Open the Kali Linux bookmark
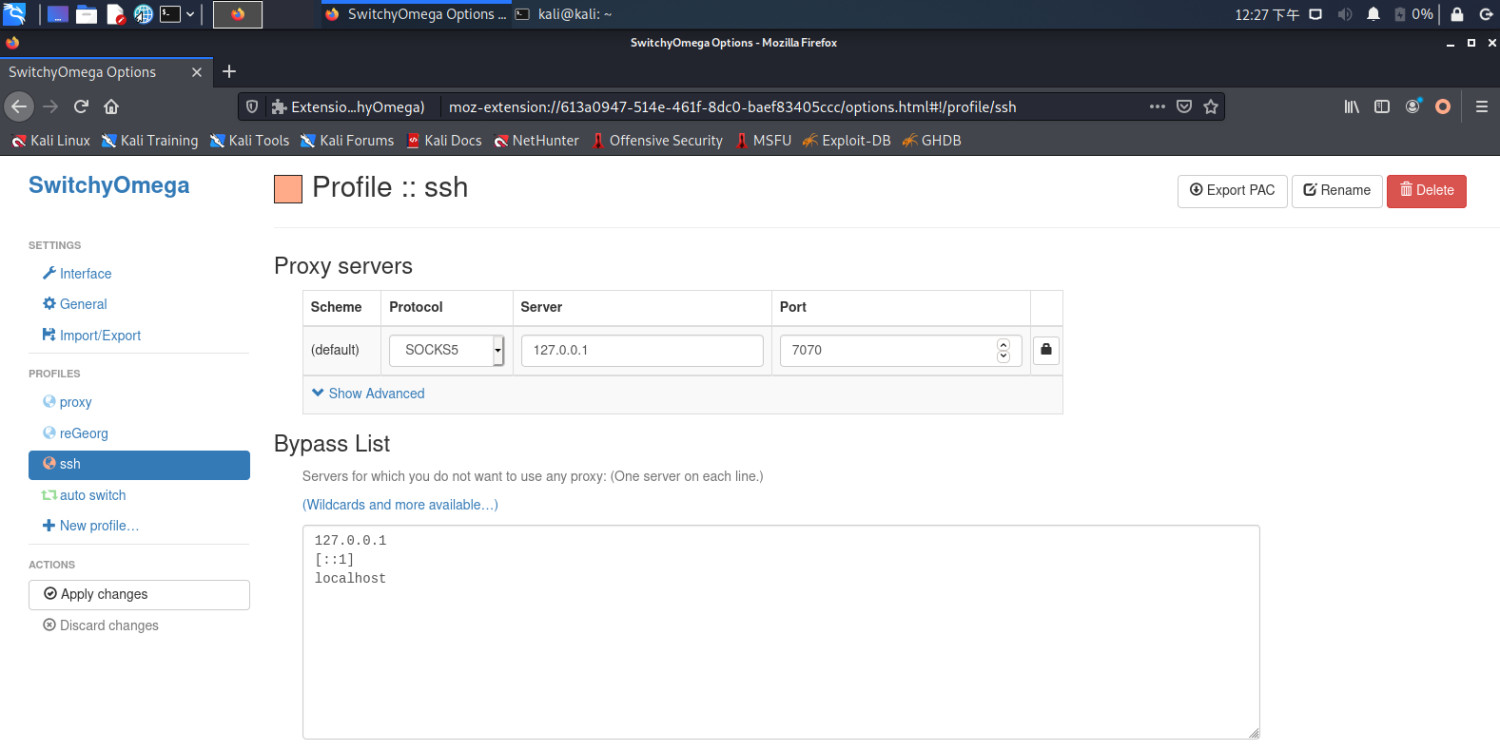This screenshot has height=750, width=1500. (x=51, y=141)
